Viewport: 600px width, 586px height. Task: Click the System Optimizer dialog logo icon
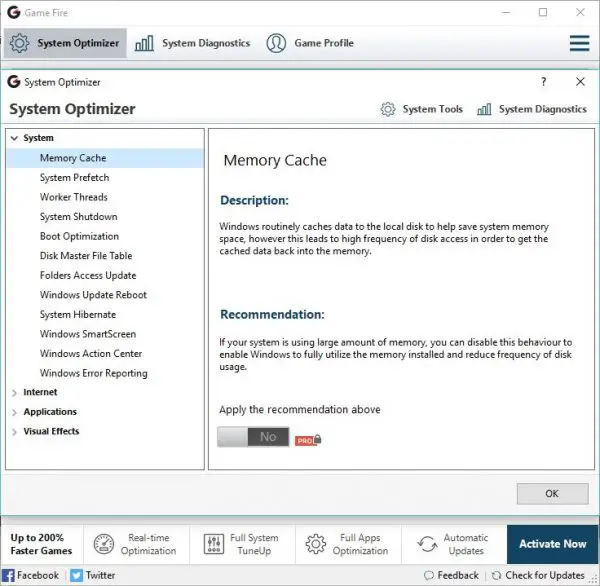click(x=14, y=82)
